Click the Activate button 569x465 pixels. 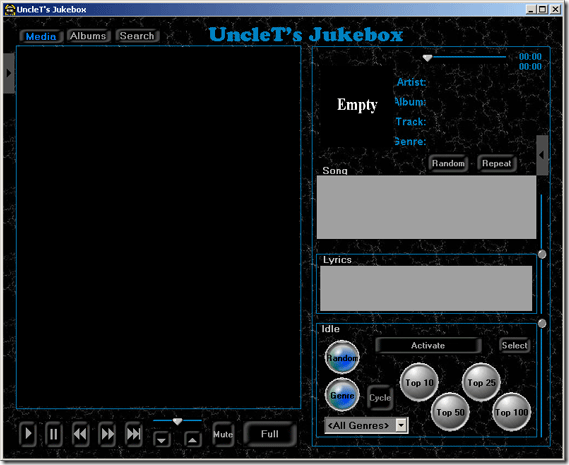[x=428, y=345]
